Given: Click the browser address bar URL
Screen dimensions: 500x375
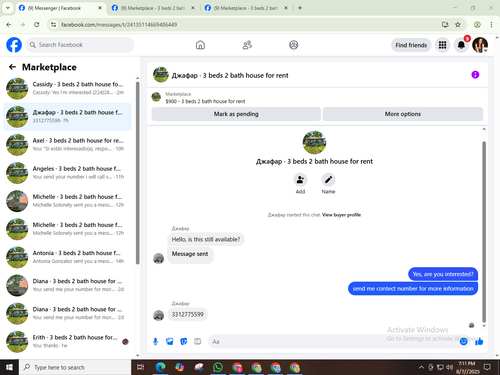Looking at the screenshot, I should pyautogui.click(x=119, y=24).
